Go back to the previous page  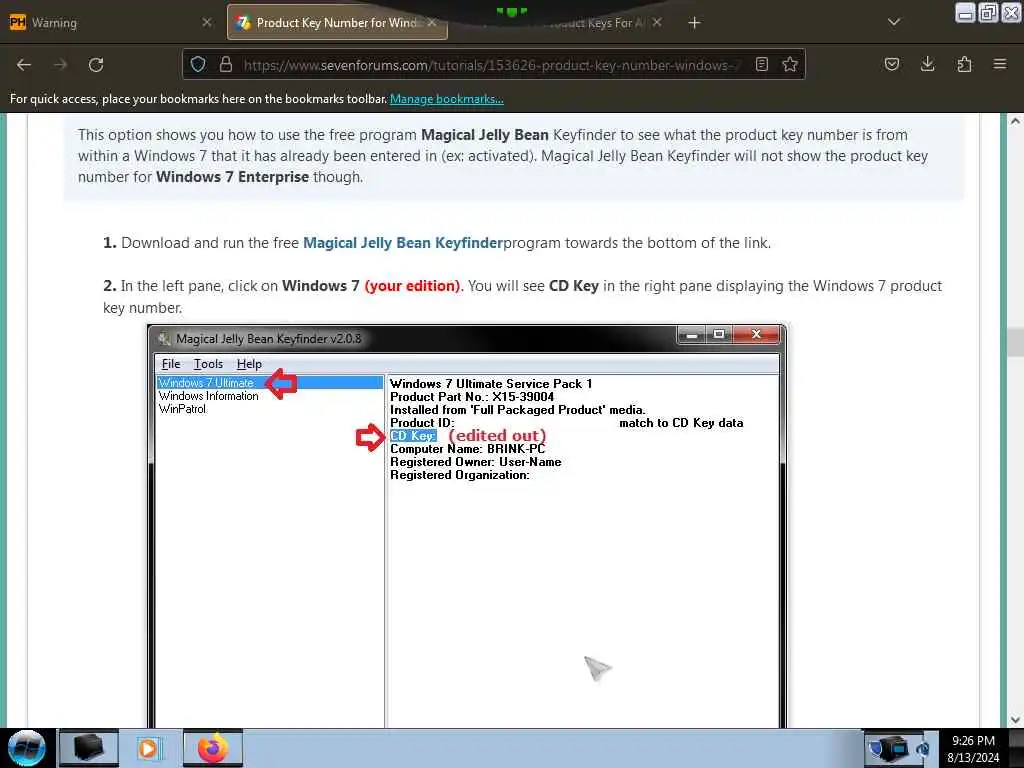pyautogui.click(x=24, y=65)
